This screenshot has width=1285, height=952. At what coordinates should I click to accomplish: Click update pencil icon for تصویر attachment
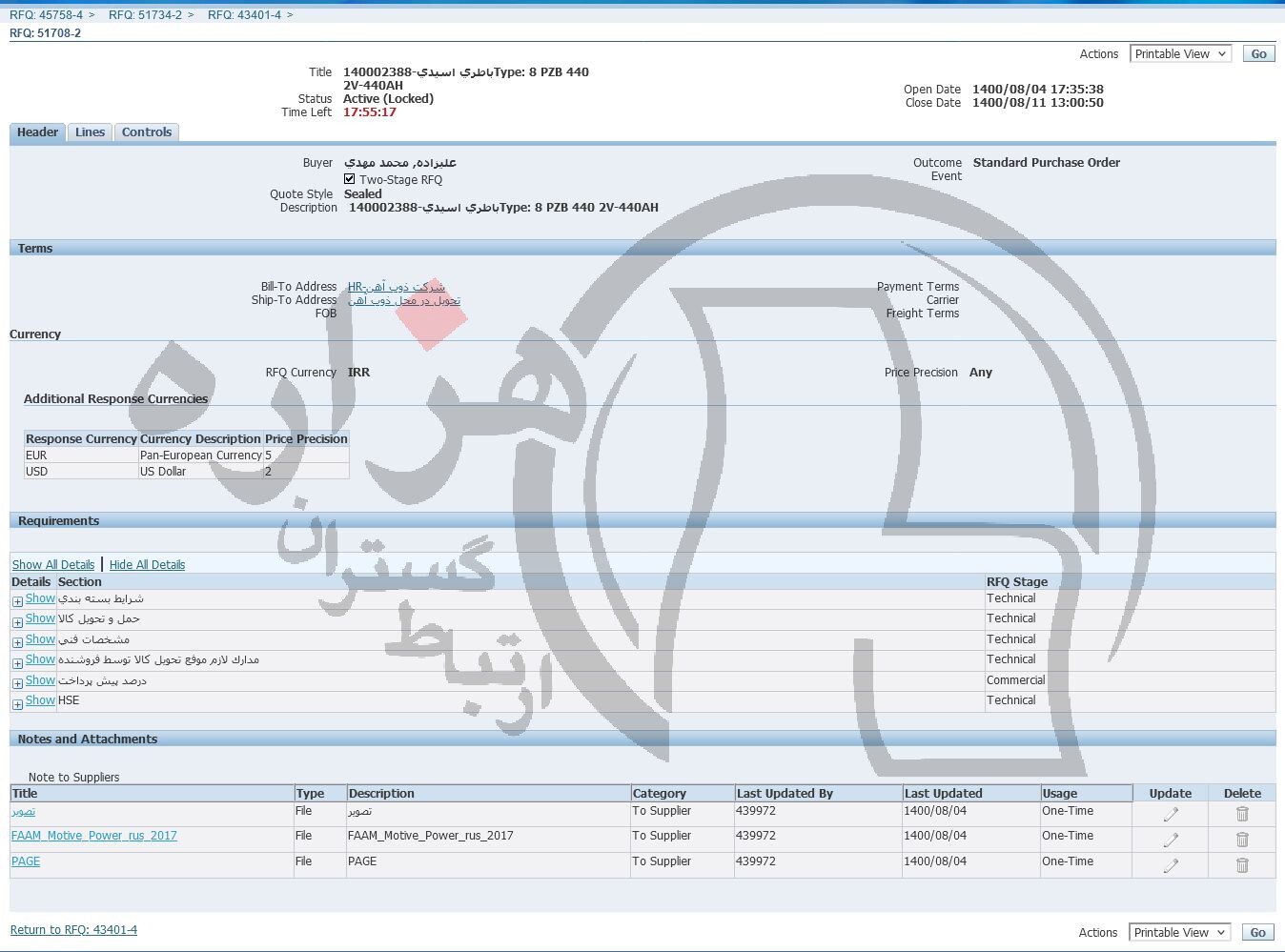pos(1171,814)
